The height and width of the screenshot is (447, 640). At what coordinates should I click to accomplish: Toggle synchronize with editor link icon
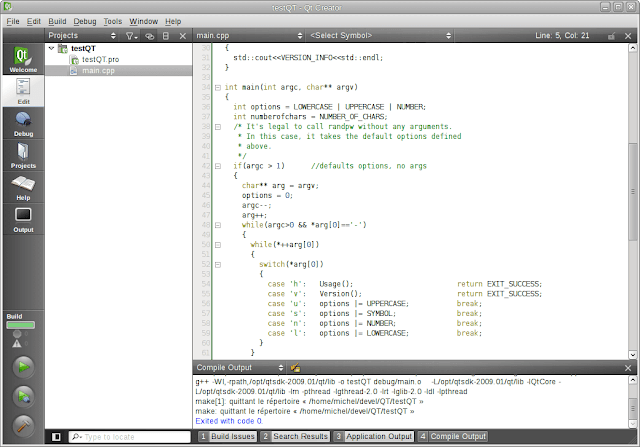coord(149,36)
